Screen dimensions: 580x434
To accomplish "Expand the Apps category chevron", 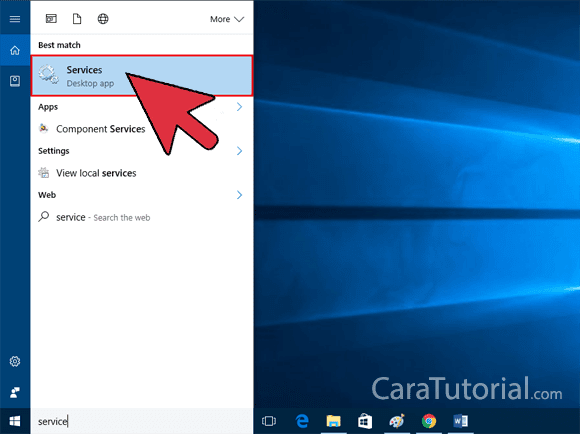I will point(239,107).
